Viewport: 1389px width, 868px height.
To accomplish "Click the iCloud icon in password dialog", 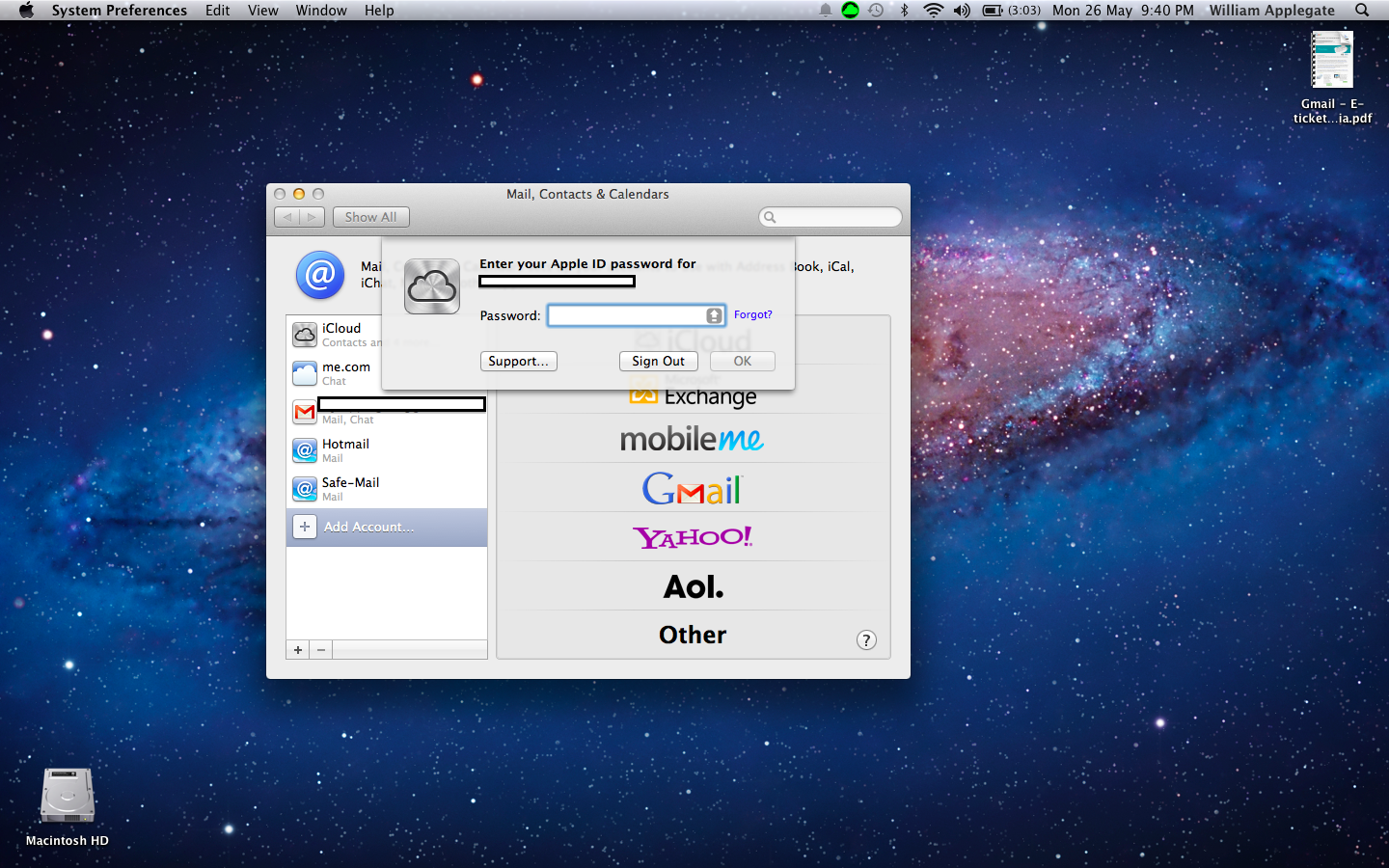I will click(432, 286).
